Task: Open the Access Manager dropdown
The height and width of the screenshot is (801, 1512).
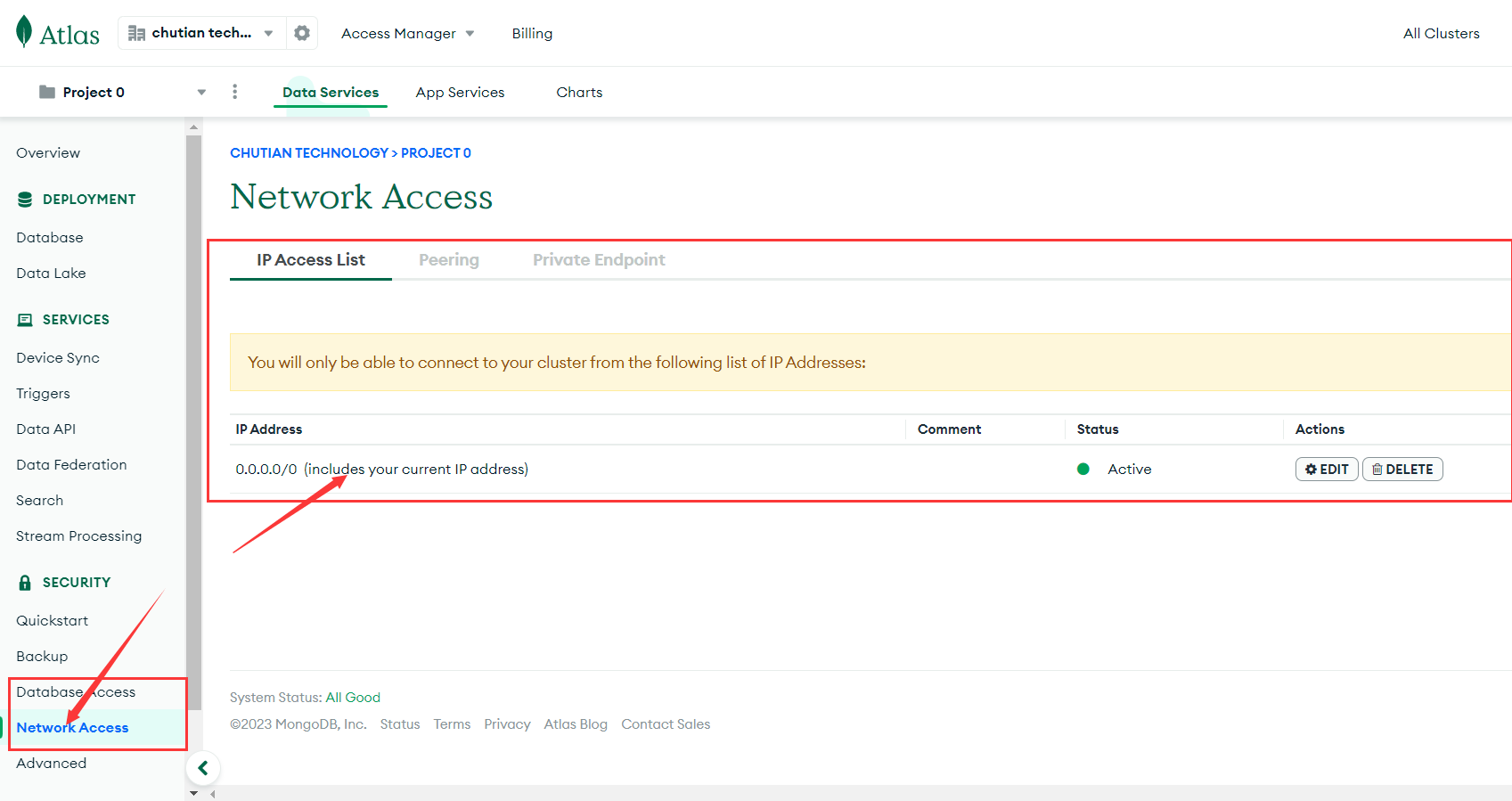Action: (407, 33)
